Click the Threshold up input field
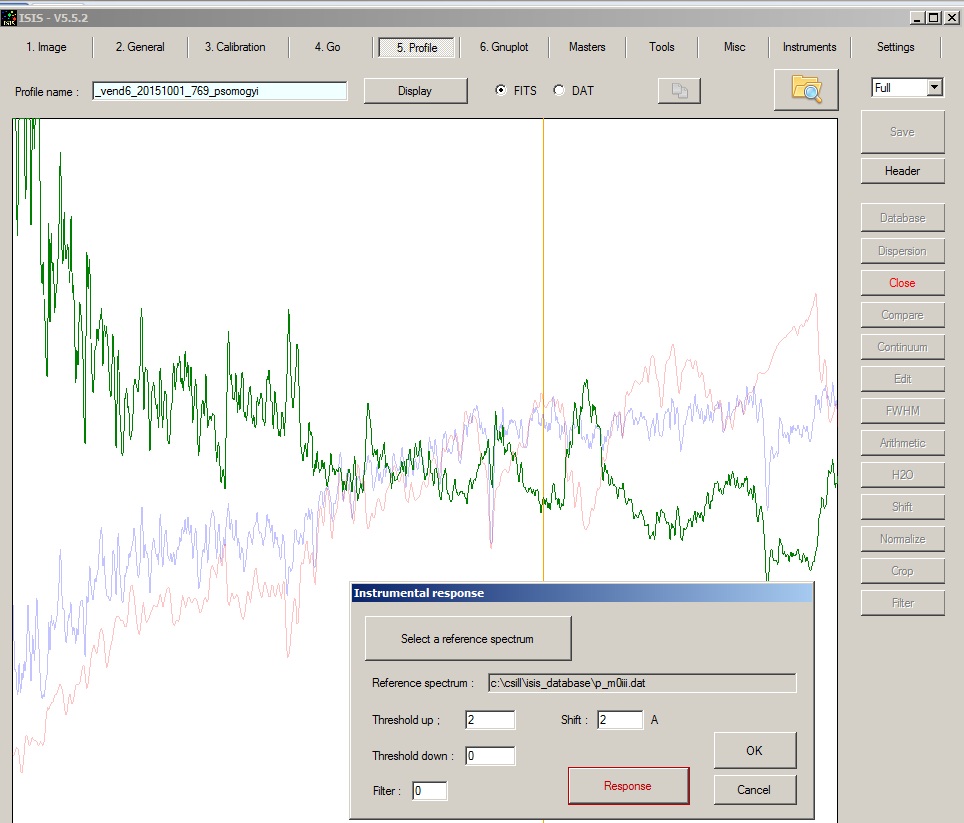Screen dimensions: 964x823 coord(490,720)
